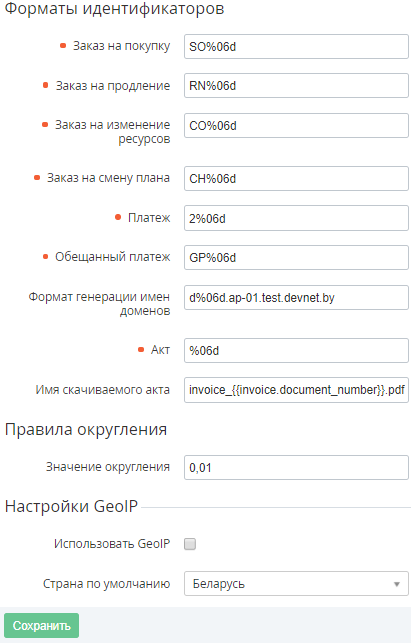Click the Страна по умолчанию label
The image size is (411, 644).
(x=106, y=584)
